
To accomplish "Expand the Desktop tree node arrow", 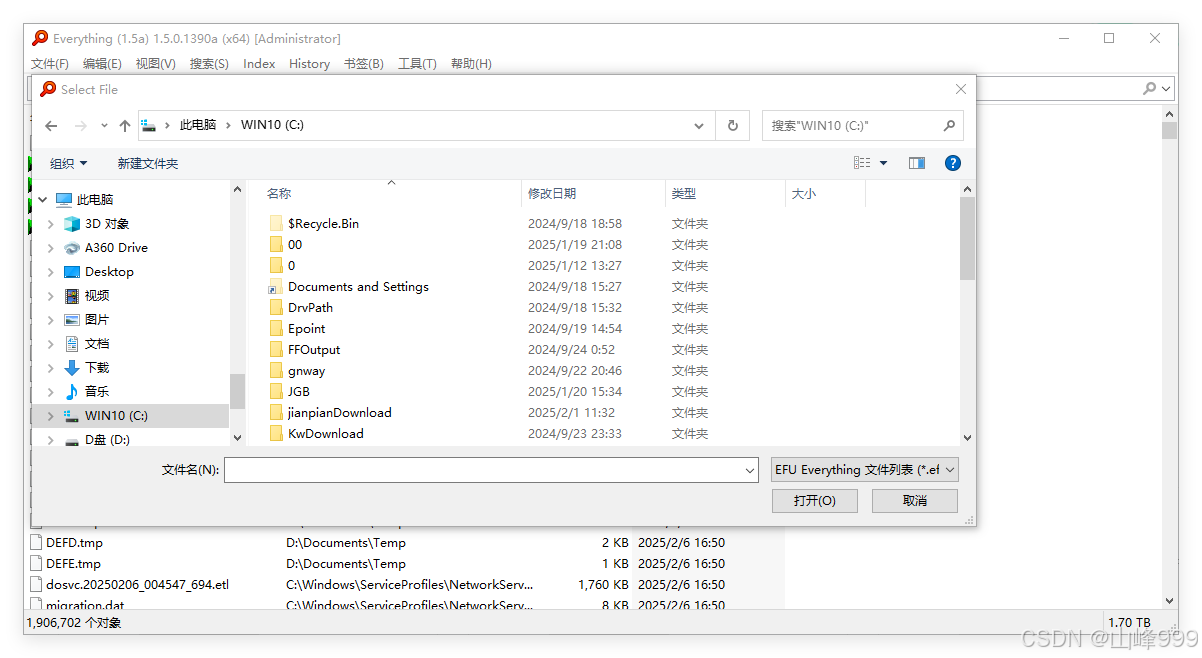I will point(51,272).
